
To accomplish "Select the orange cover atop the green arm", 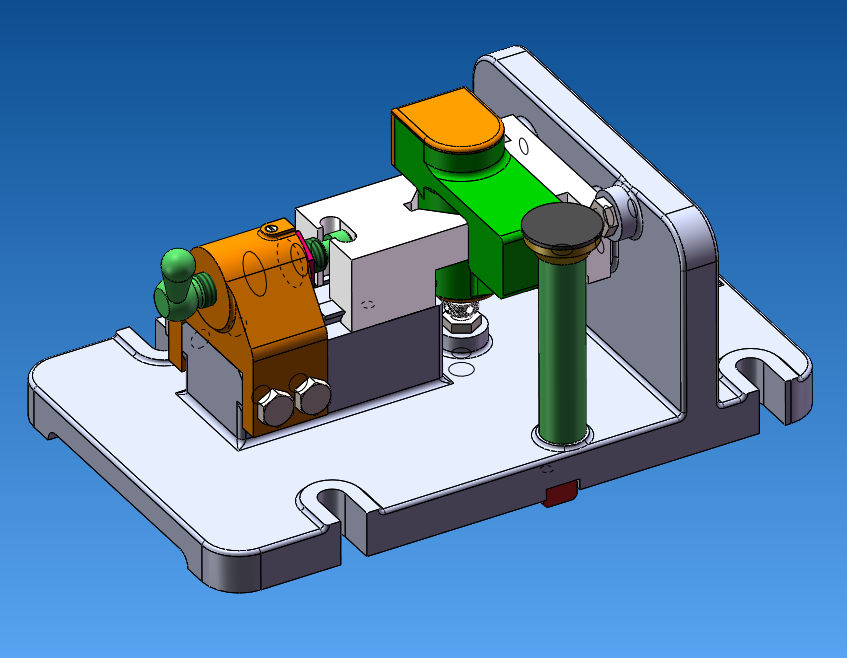I will coord(449,120).
